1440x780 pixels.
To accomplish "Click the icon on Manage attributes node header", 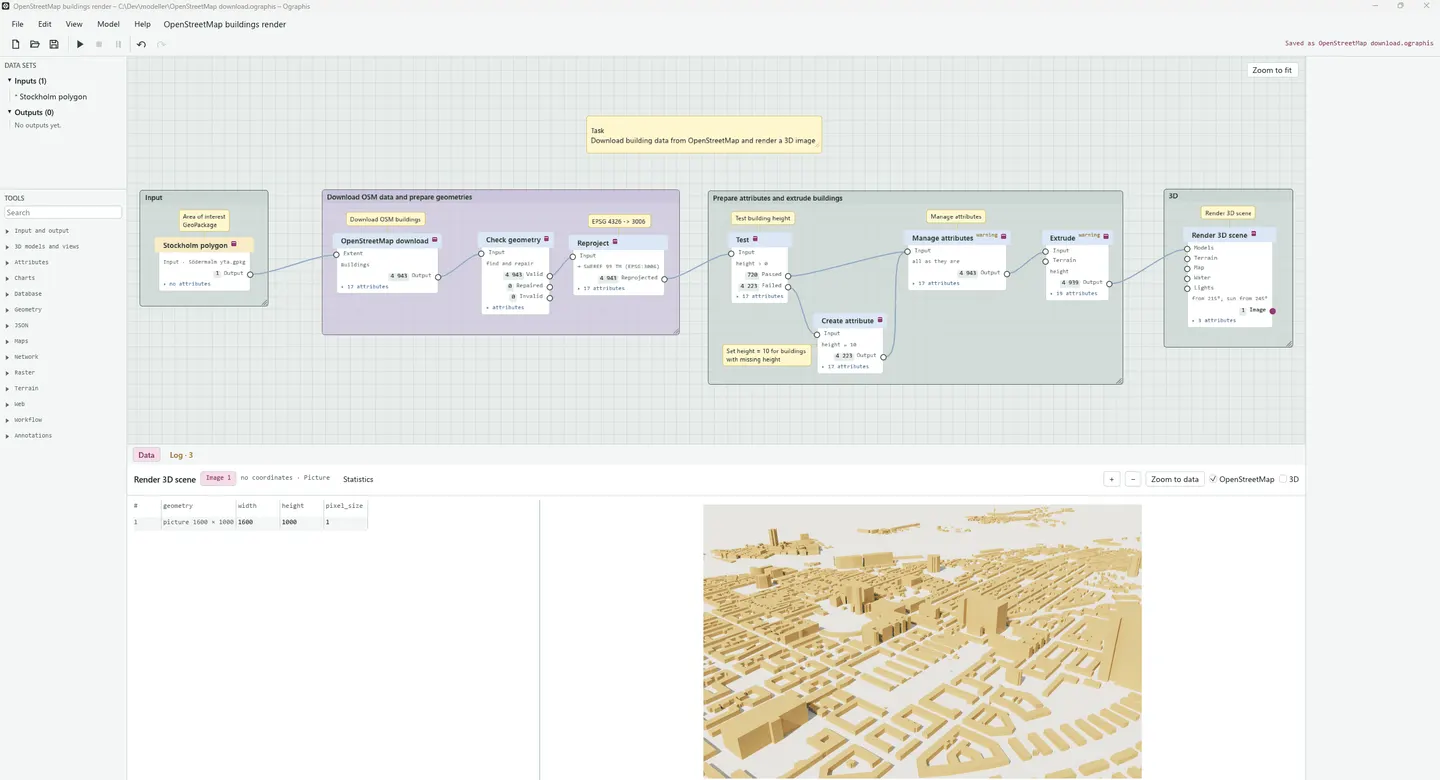I will pyautogui.click(x=1004, y=237).
